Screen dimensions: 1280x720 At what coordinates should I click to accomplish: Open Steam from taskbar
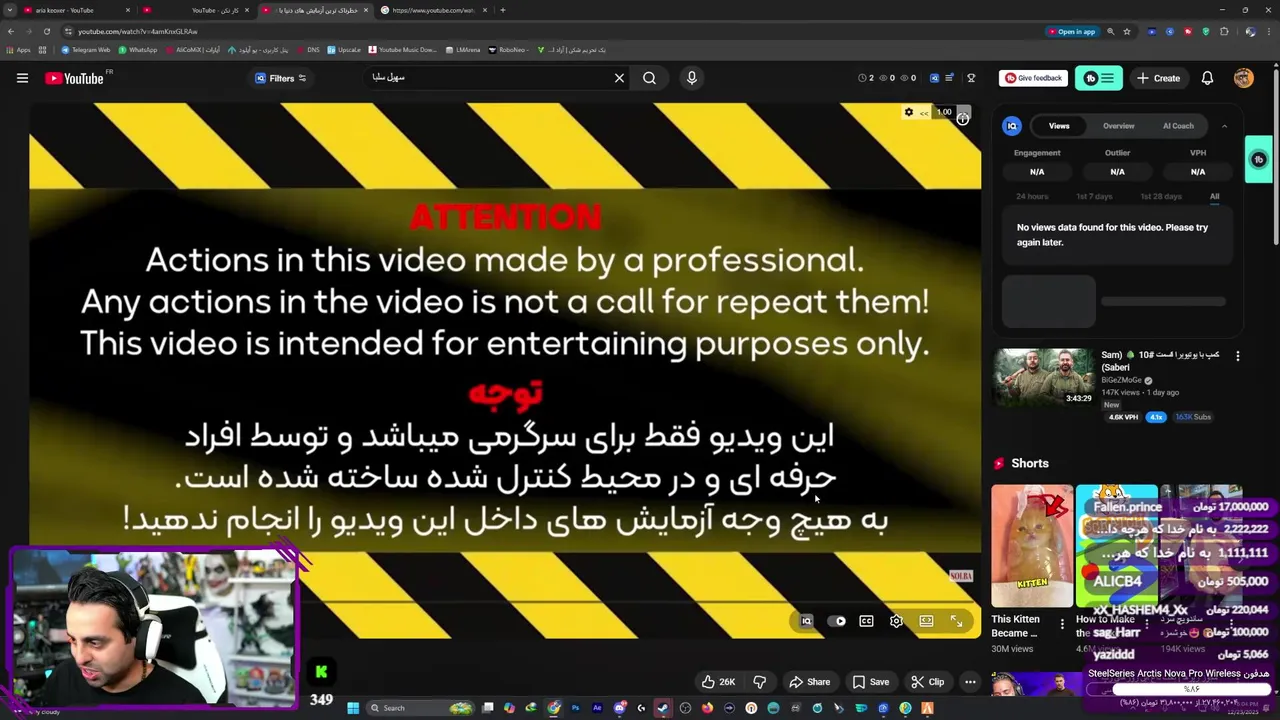[663, 708]
